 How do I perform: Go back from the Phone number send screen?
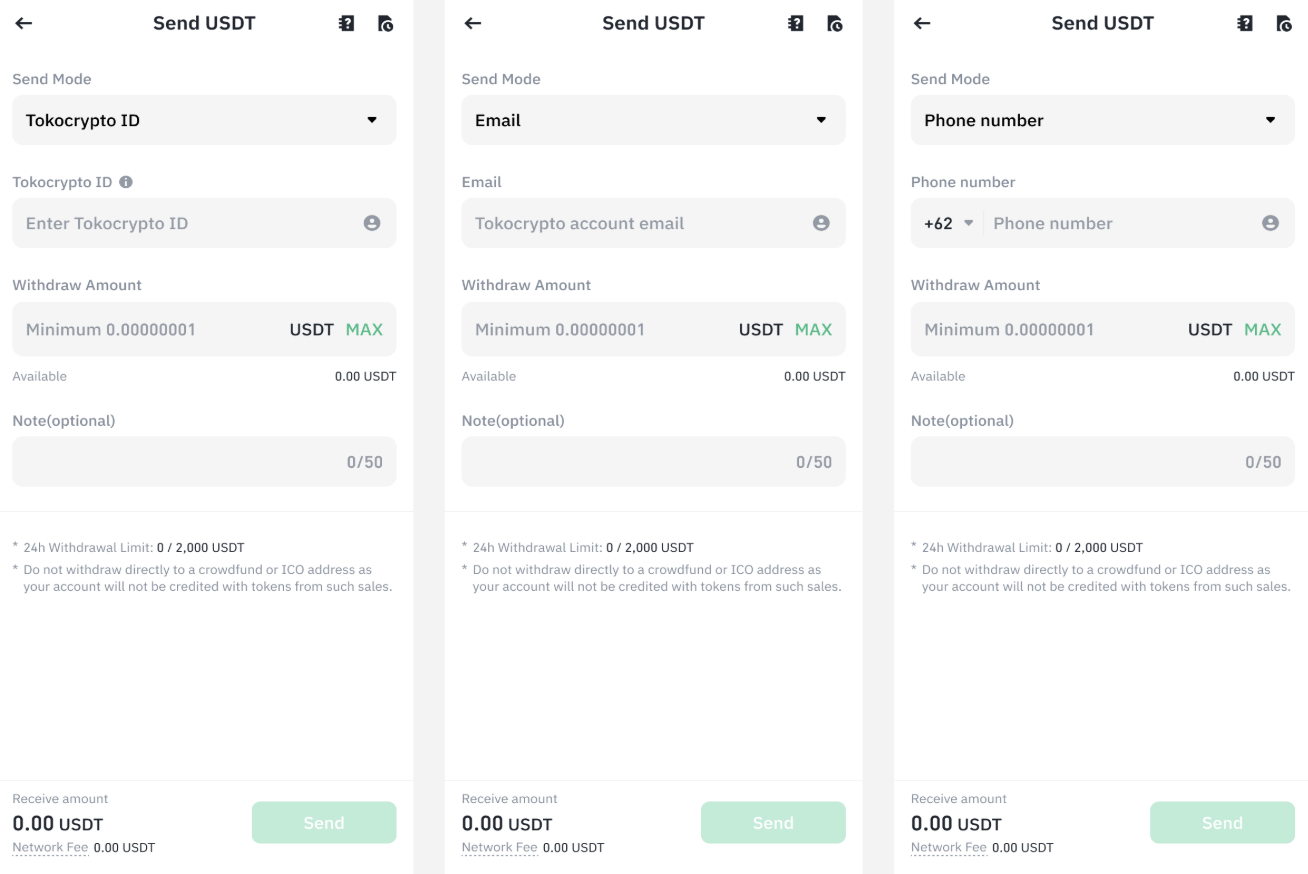coord(922,23)
